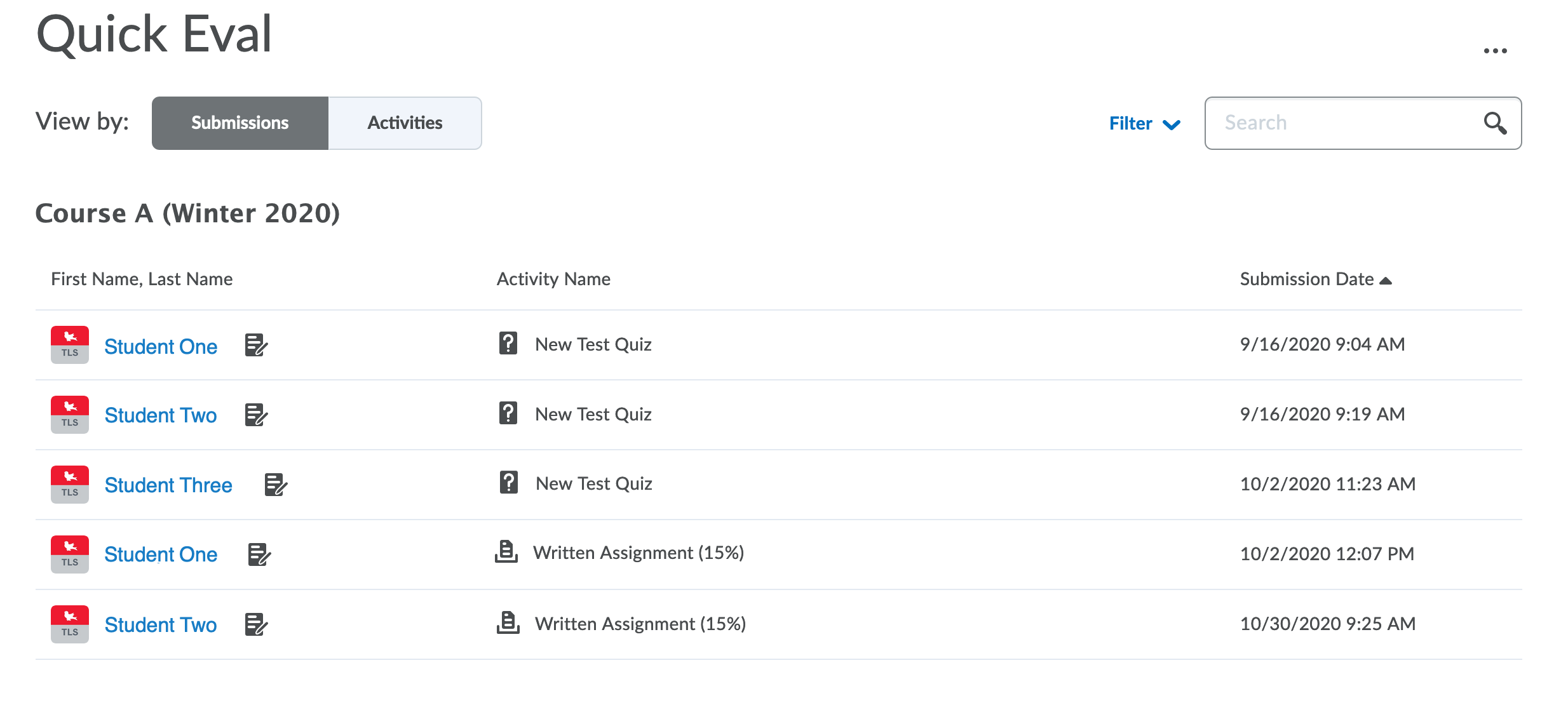Screen dimensions: 1568x719
Task: Open the Student Three link
Action: (x=168, y=485)
